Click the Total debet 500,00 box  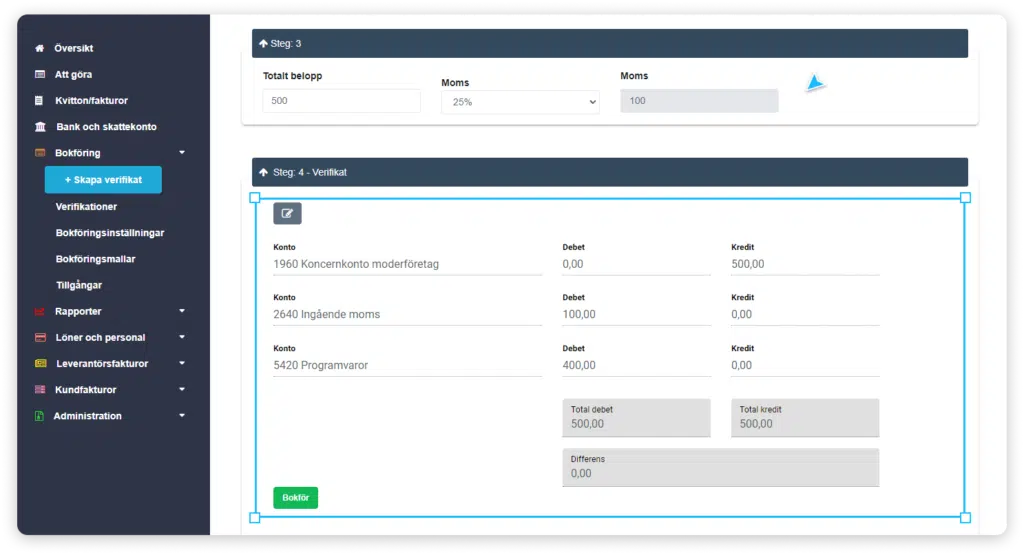coord(636,418)
